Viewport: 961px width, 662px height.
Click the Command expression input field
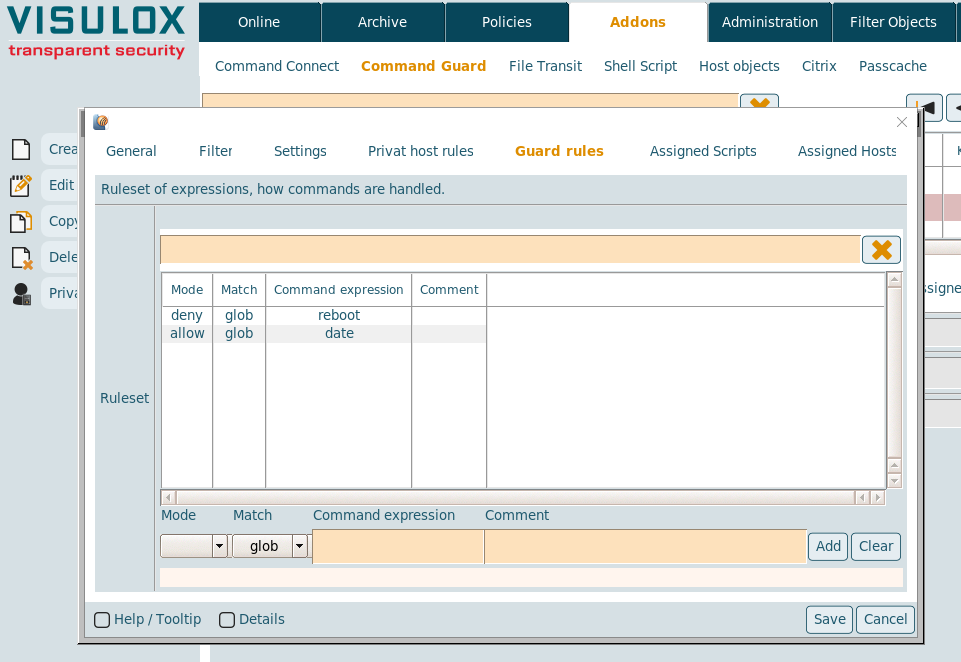point(398,547)
